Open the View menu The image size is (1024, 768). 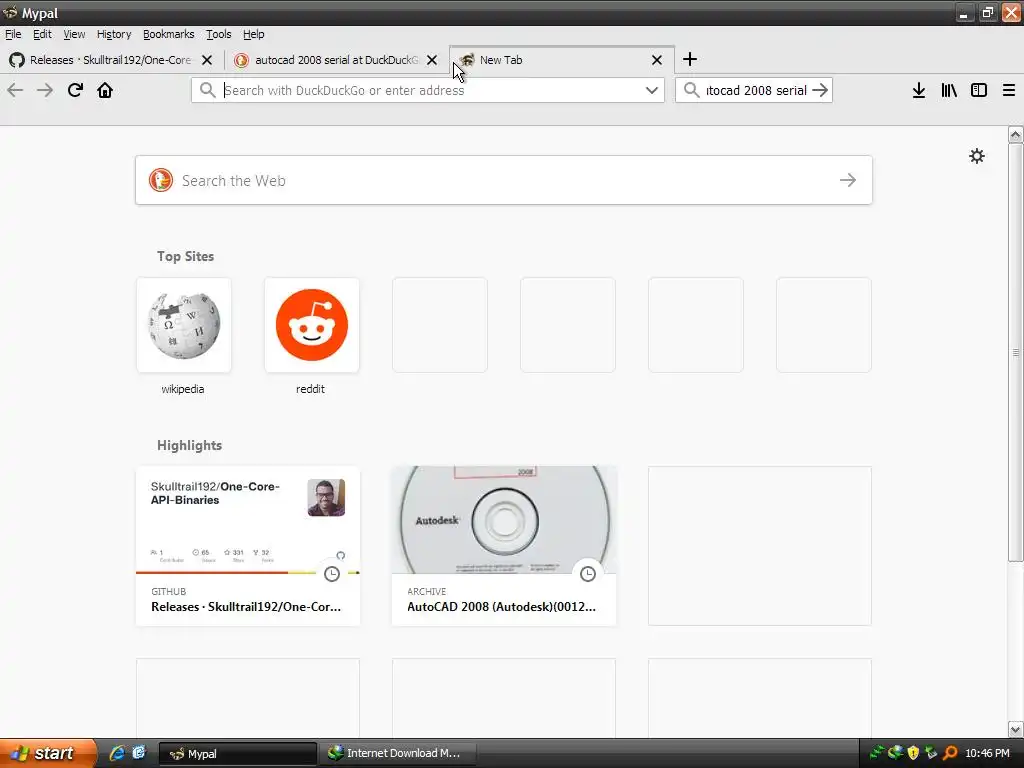pyautogui.click(x=74, y=34)
